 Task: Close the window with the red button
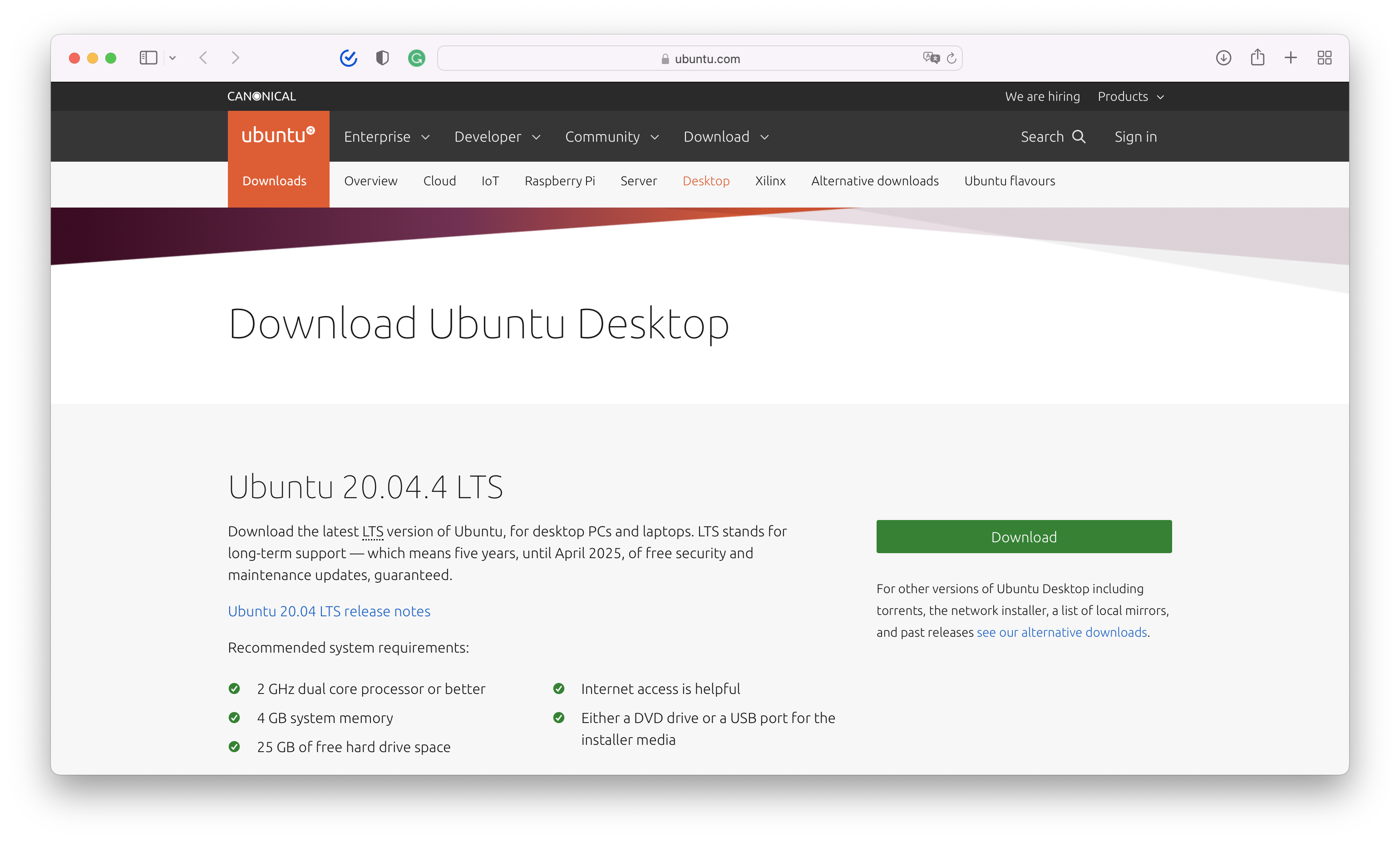click(74, 58)
